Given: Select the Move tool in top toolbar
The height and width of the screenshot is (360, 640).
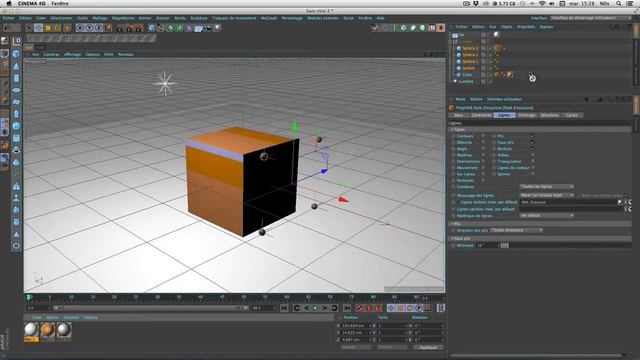Looking at the screenshot, I should [38, 28].
